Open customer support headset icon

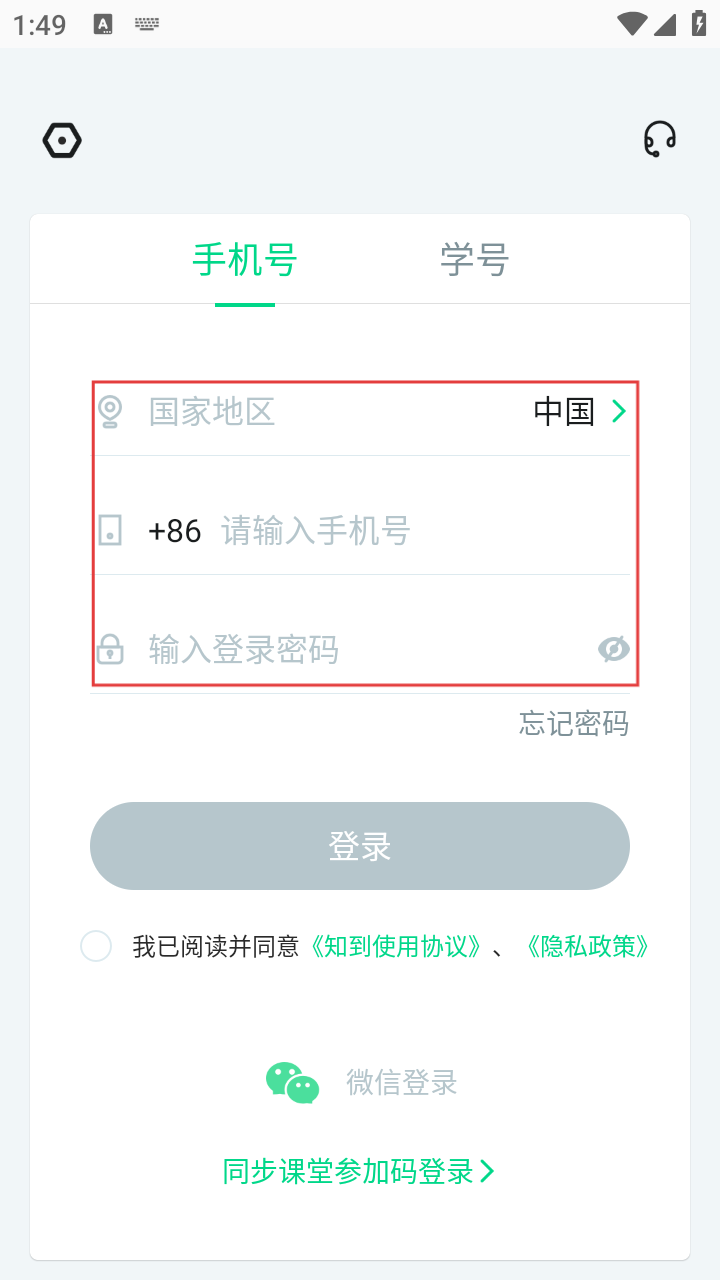[659, 140]
